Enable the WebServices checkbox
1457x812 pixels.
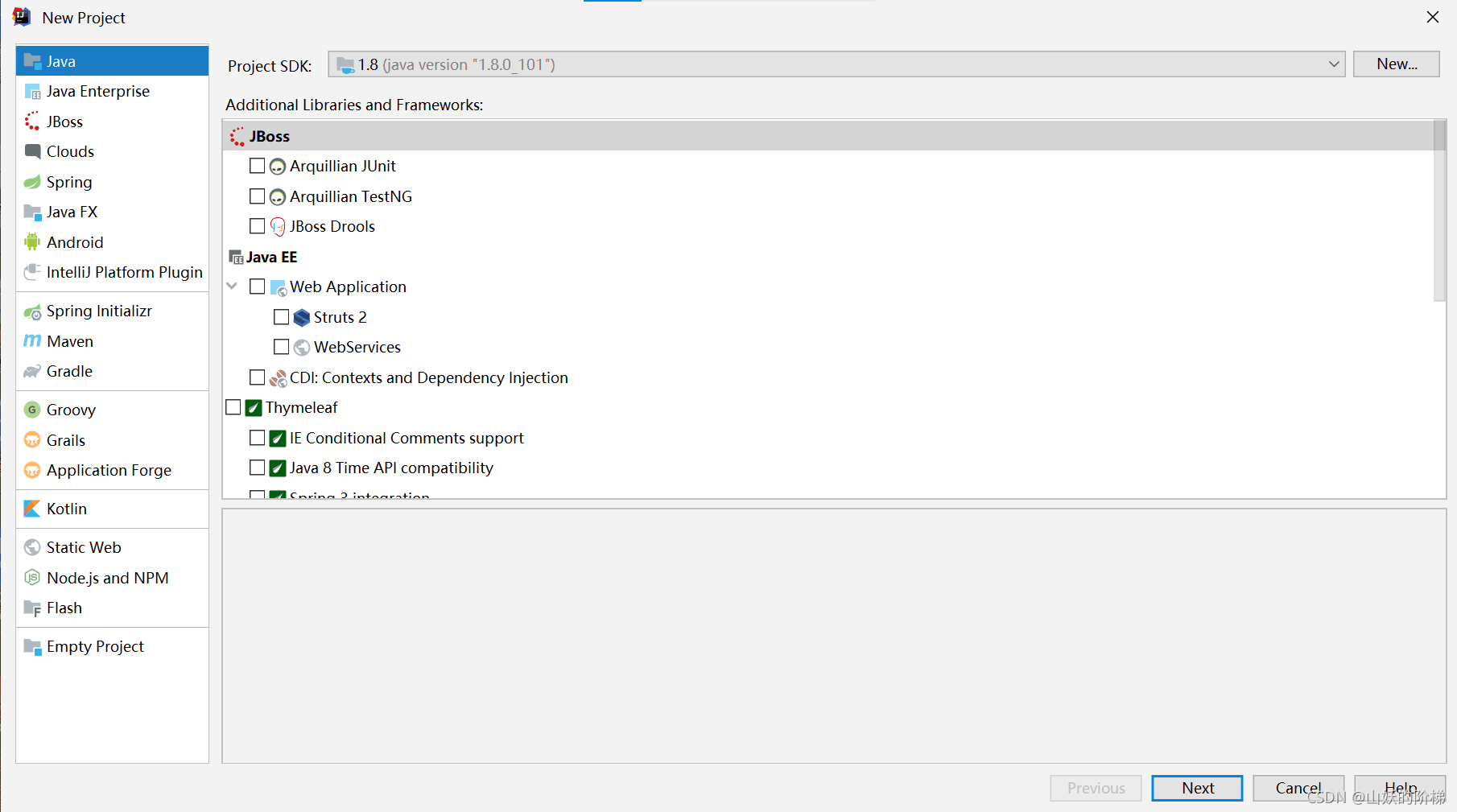[x=282, y=347]
